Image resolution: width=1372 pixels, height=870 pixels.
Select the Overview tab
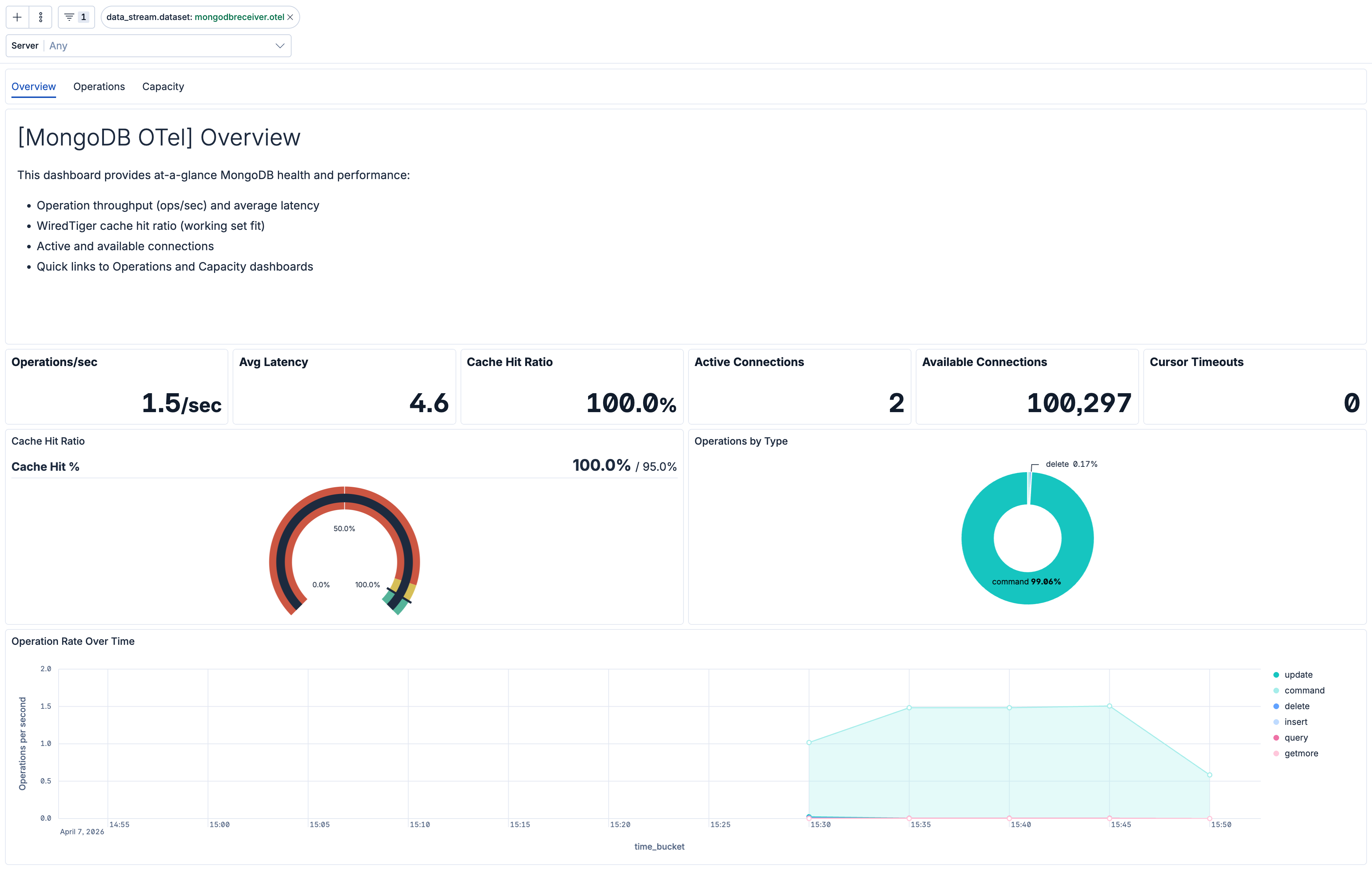coord(33,86)
